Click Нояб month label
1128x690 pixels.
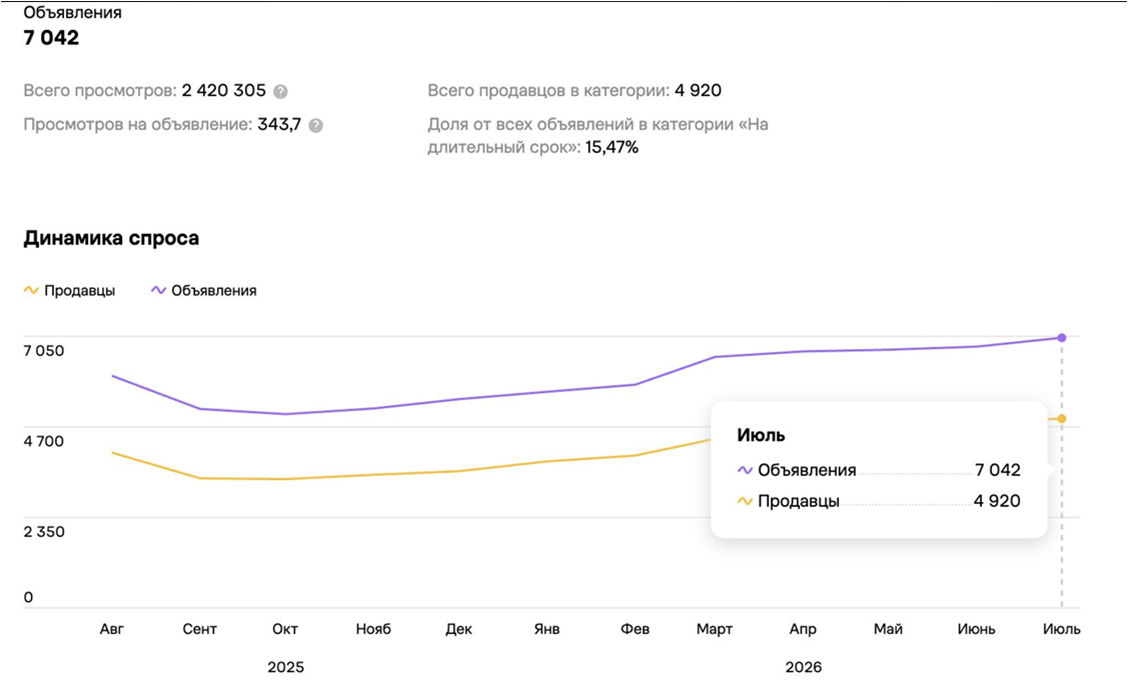tap(373, 629)
